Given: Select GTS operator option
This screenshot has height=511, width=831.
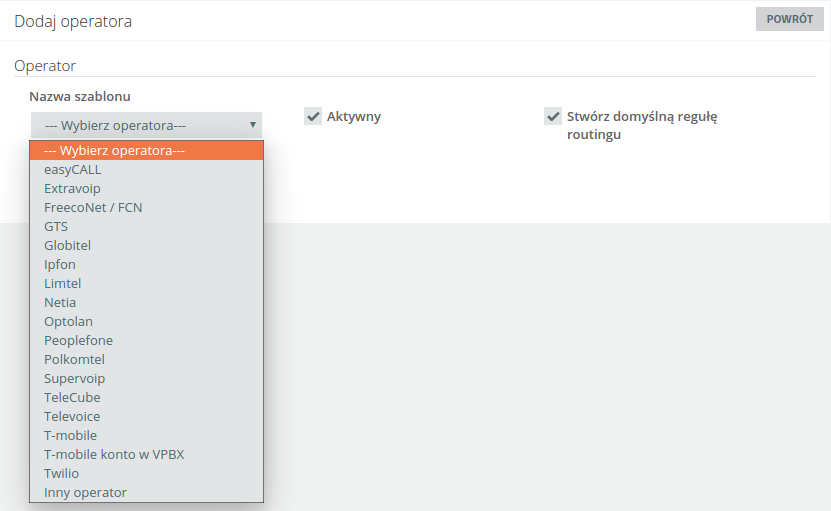Looking at the screenshot, I should (x=146, y=227).
